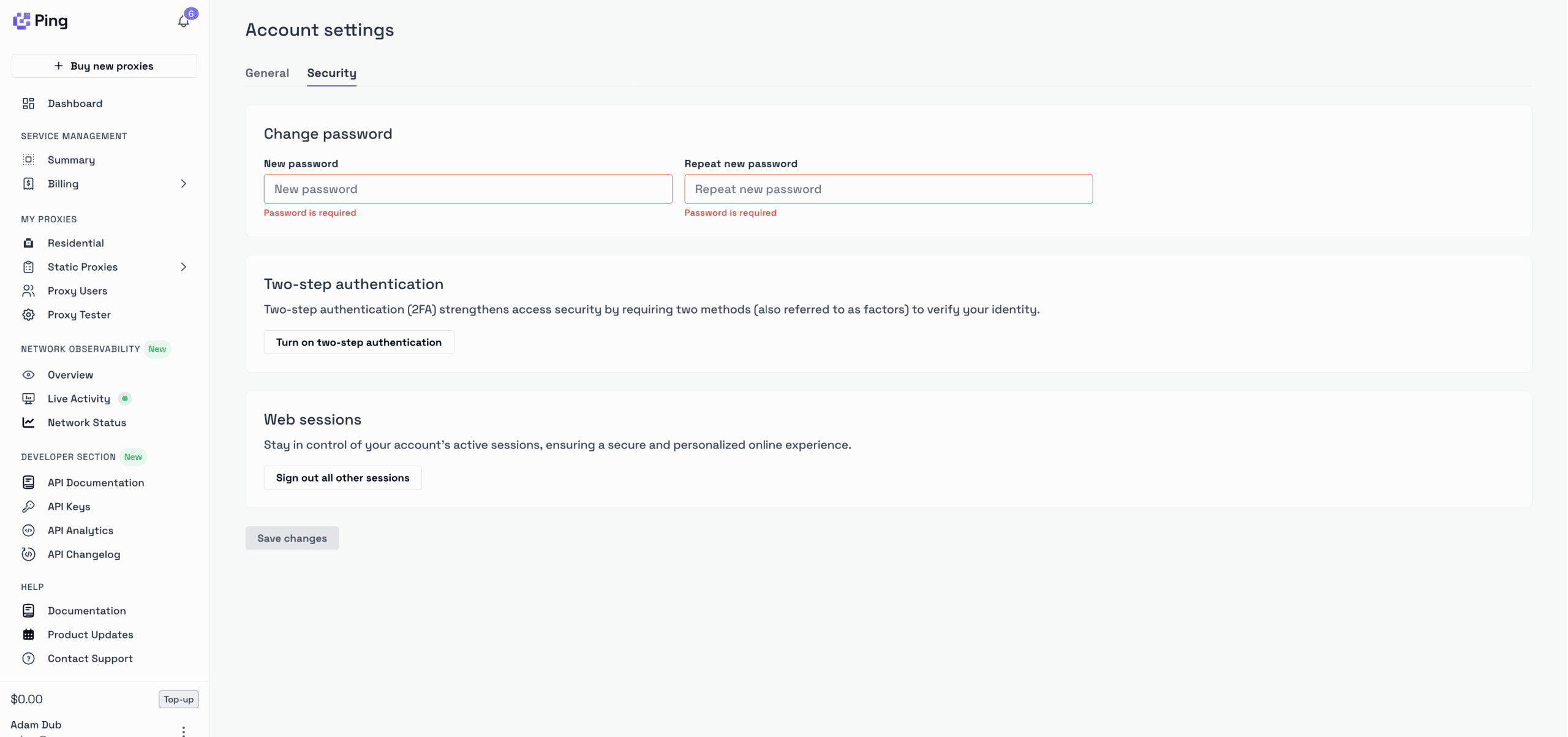
Task: Click the Proxy Users people icon
Action: (28, 291)
